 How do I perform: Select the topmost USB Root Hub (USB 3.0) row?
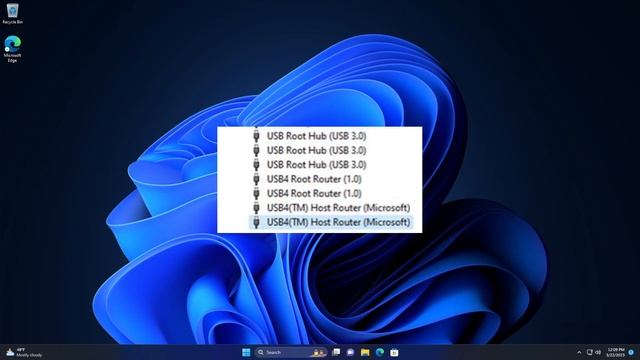coord(309,136)
